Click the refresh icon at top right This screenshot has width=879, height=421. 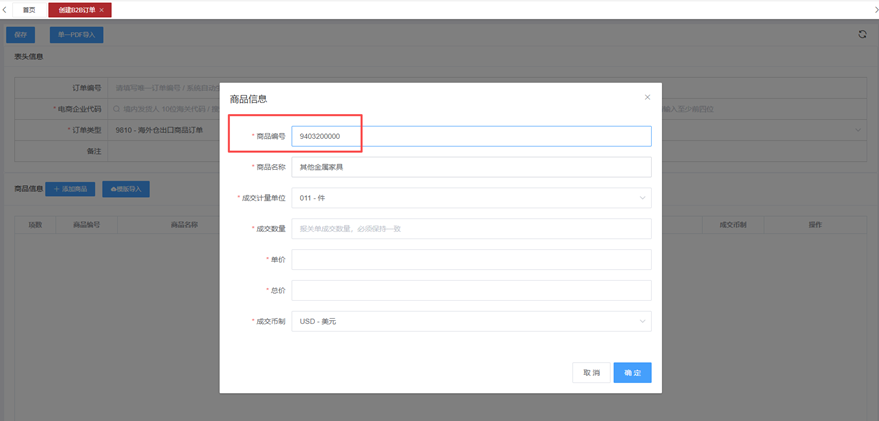(x=862, y=35)
